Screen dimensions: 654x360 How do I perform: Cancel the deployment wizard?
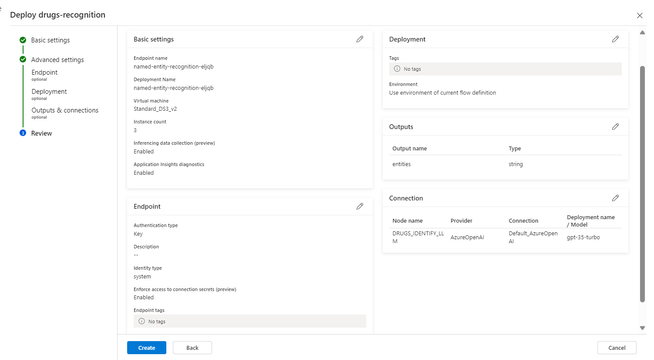616,347
